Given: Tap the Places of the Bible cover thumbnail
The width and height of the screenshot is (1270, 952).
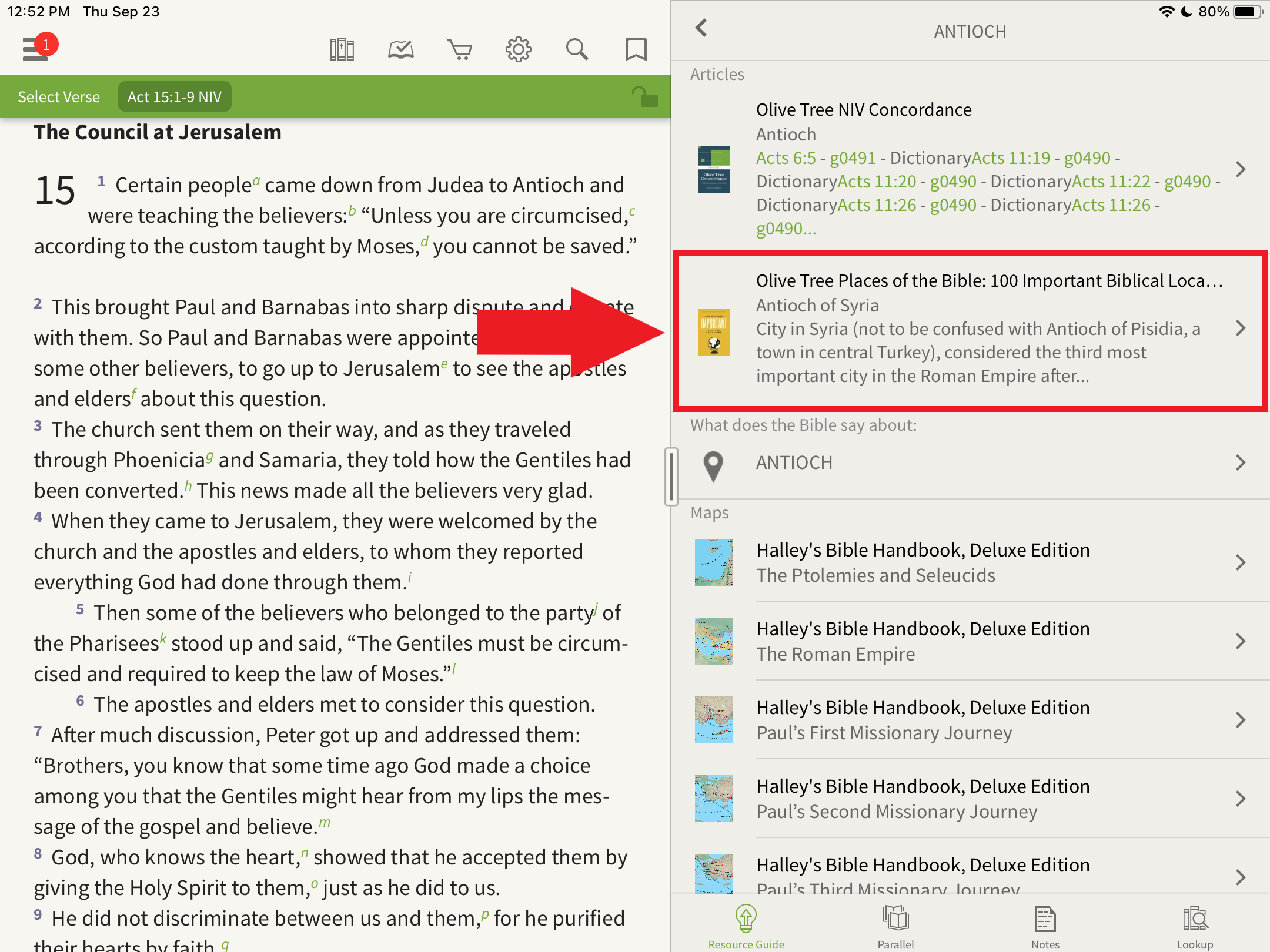Looking at the screenshot, I should [x=714, y=333].
